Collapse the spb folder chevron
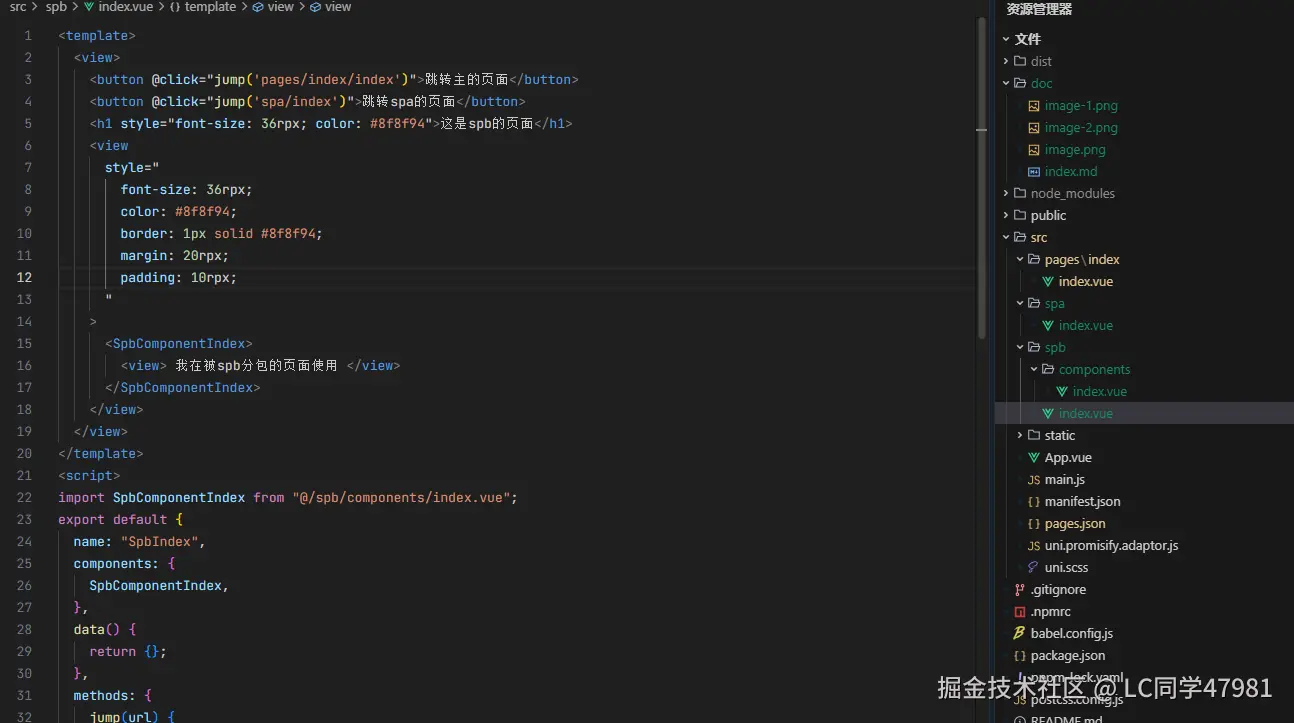The image size is (1294, 723). pos(1020,347)
